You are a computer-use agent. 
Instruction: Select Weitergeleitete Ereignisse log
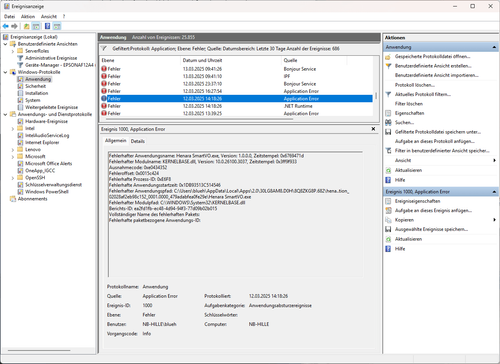pyautogui.click(x=51, y=107)
